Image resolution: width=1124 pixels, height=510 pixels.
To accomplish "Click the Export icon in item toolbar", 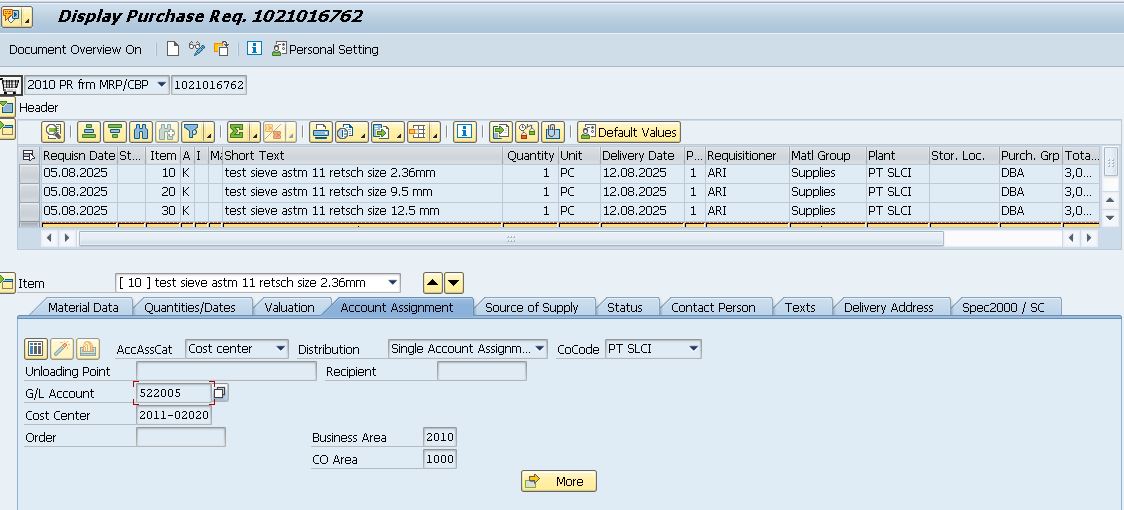I will point(383,132).
